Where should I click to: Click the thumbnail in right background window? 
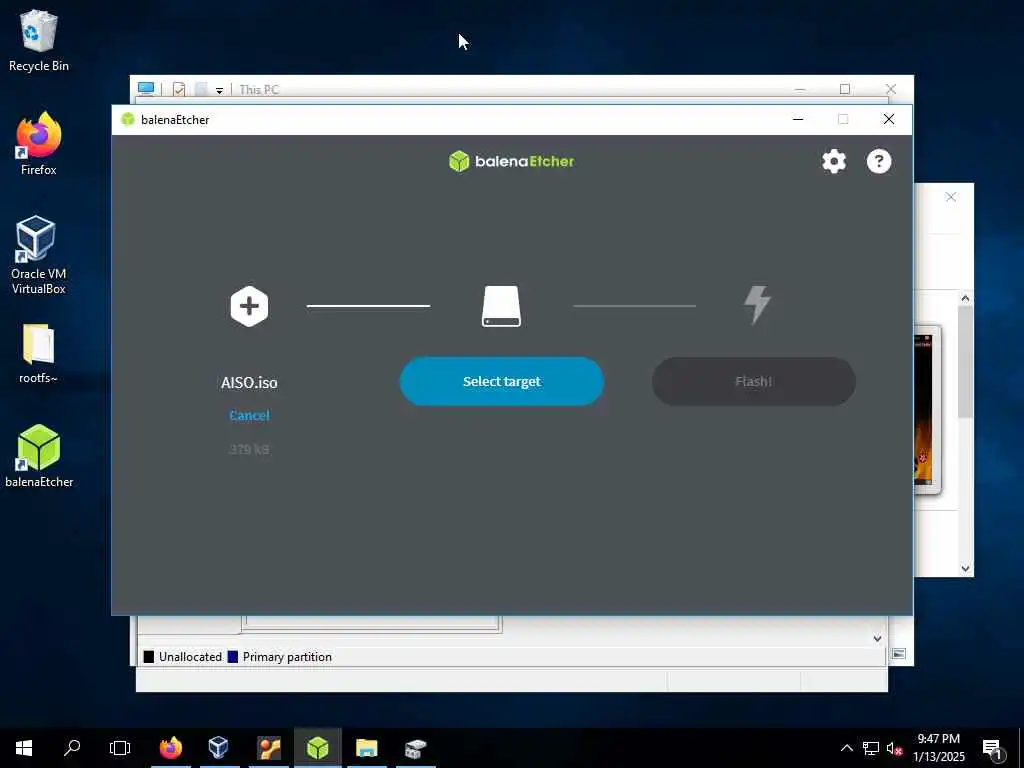[x=927, y=409]
